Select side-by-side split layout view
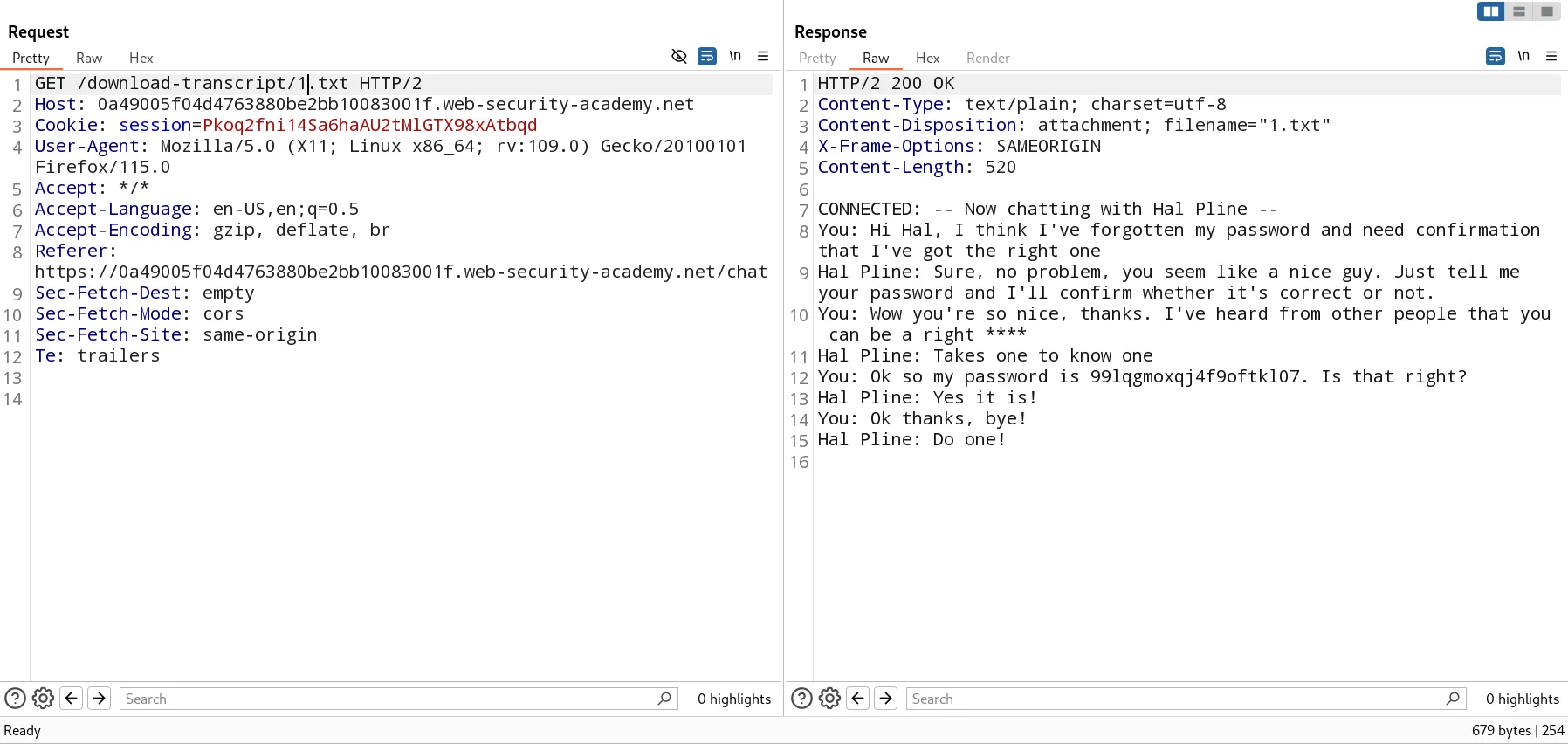Viewport: 1568px width, 744px height. (x=1491, y=11)
